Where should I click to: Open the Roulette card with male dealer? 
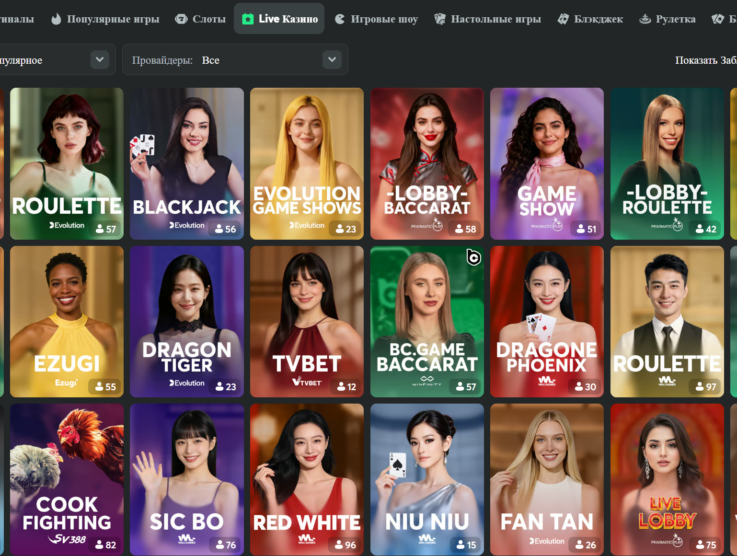[x=667, y=321]
